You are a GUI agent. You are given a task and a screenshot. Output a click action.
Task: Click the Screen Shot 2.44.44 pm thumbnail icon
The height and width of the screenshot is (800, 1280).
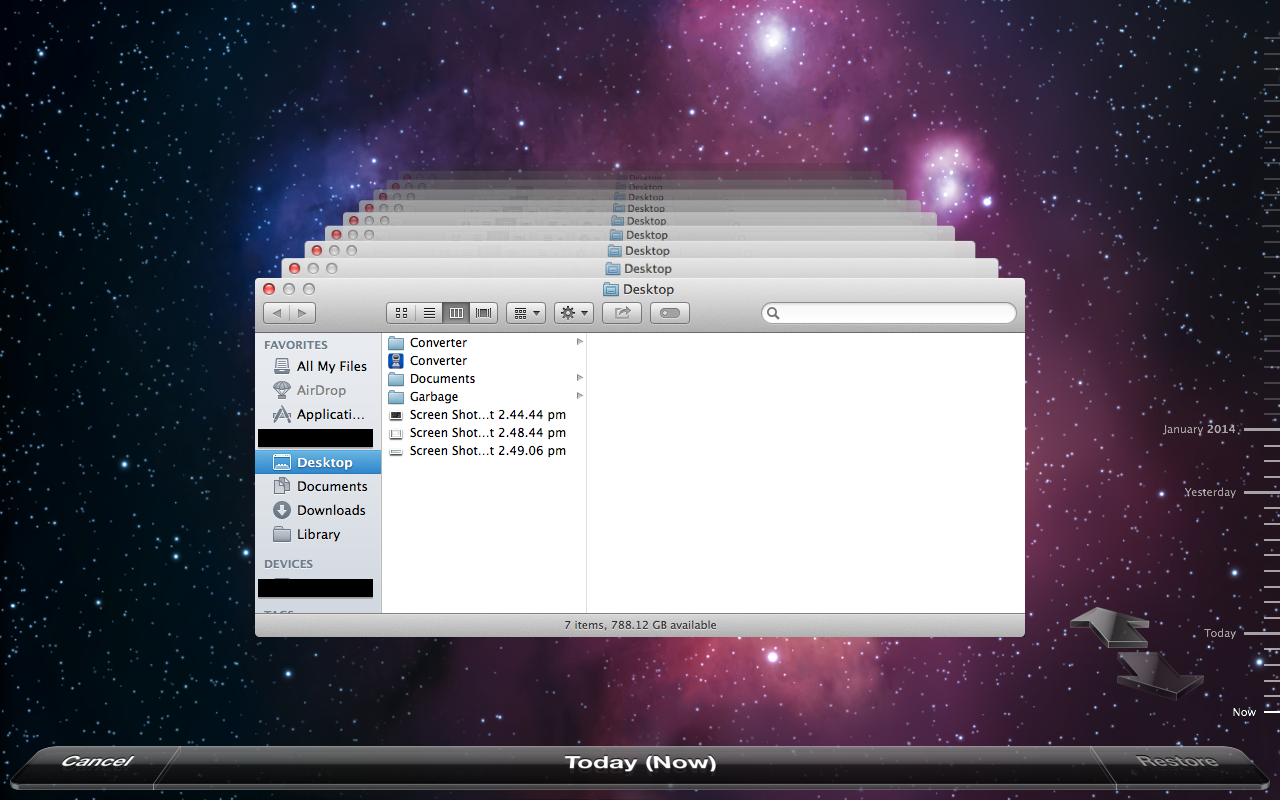point(396,414)
